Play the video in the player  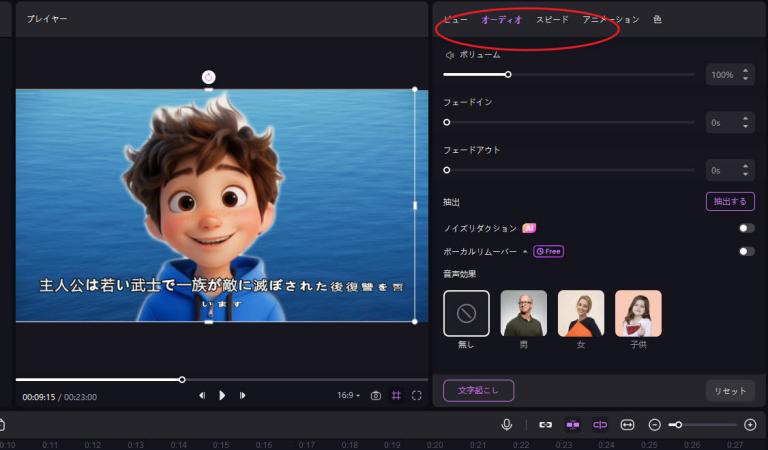[x=222, y=395]
